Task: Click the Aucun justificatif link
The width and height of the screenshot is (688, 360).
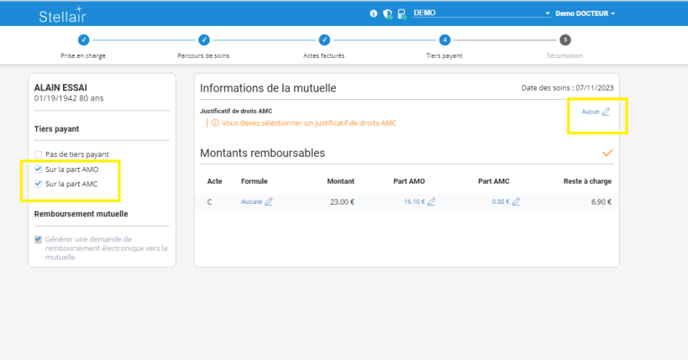Action: click(590, 112)
